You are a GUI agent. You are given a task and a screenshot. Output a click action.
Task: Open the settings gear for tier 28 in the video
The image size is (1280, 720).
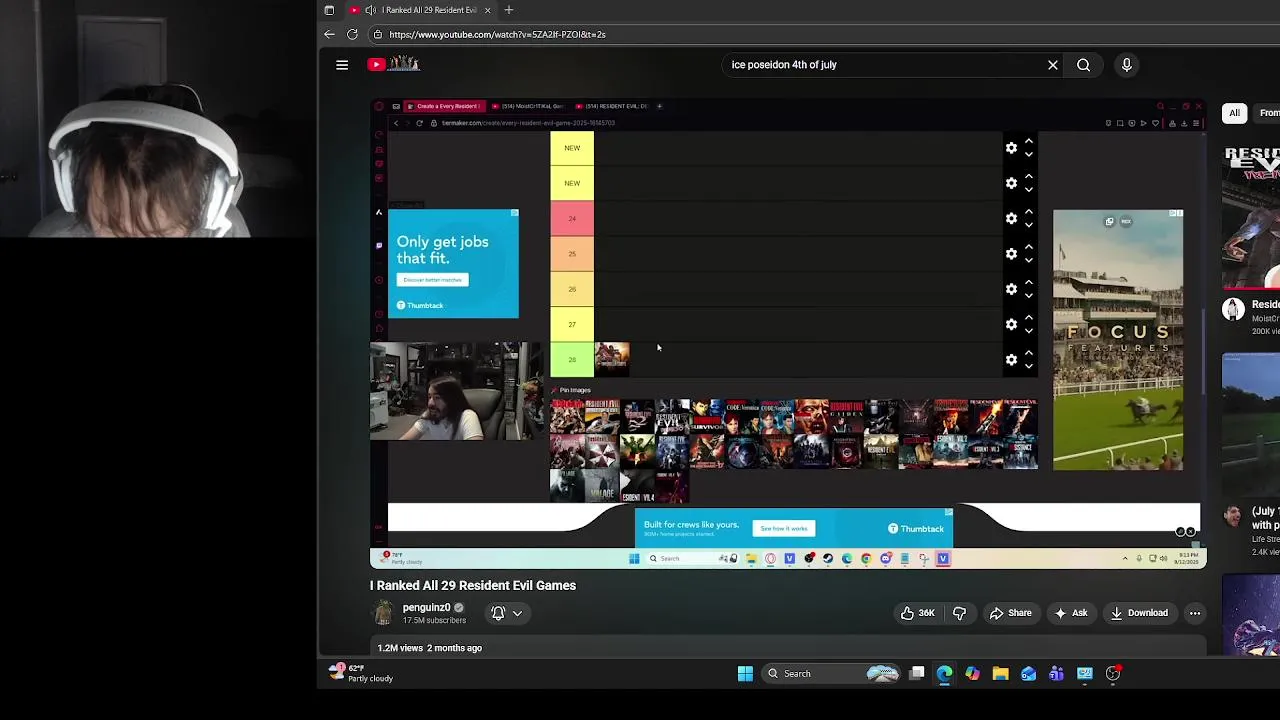point(1011,360)
